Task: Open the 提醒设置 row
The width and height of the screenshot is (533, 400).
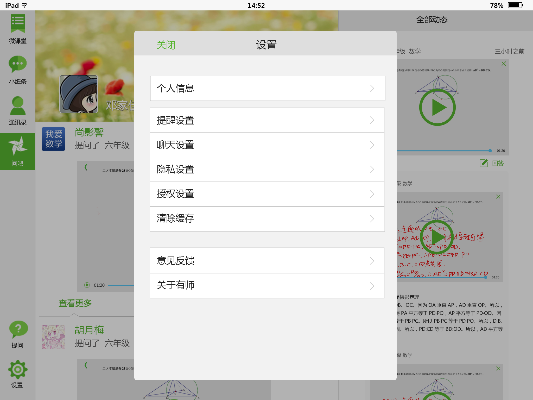Action: click(267, 120)
